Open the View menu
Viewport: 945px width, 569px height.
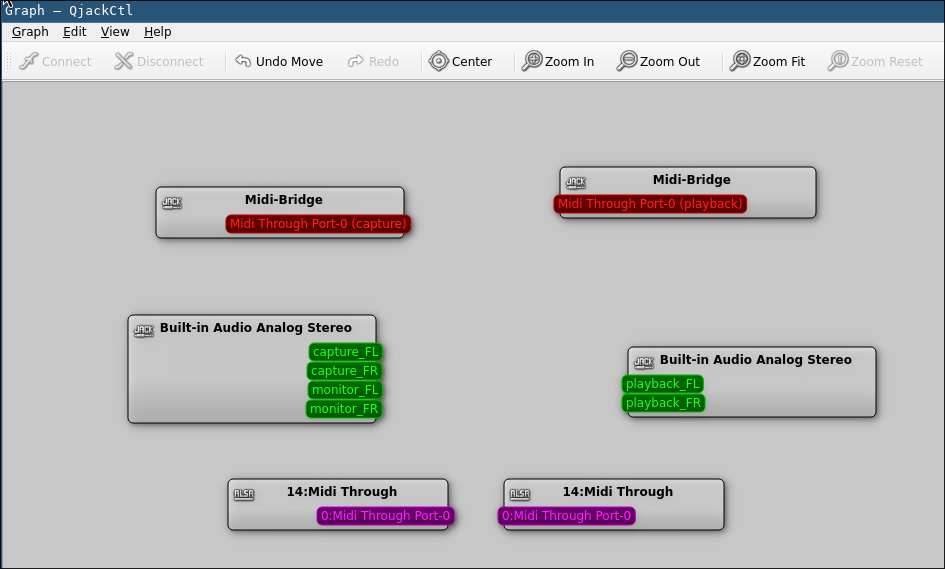pyautogui.click(x=115, y=32)
